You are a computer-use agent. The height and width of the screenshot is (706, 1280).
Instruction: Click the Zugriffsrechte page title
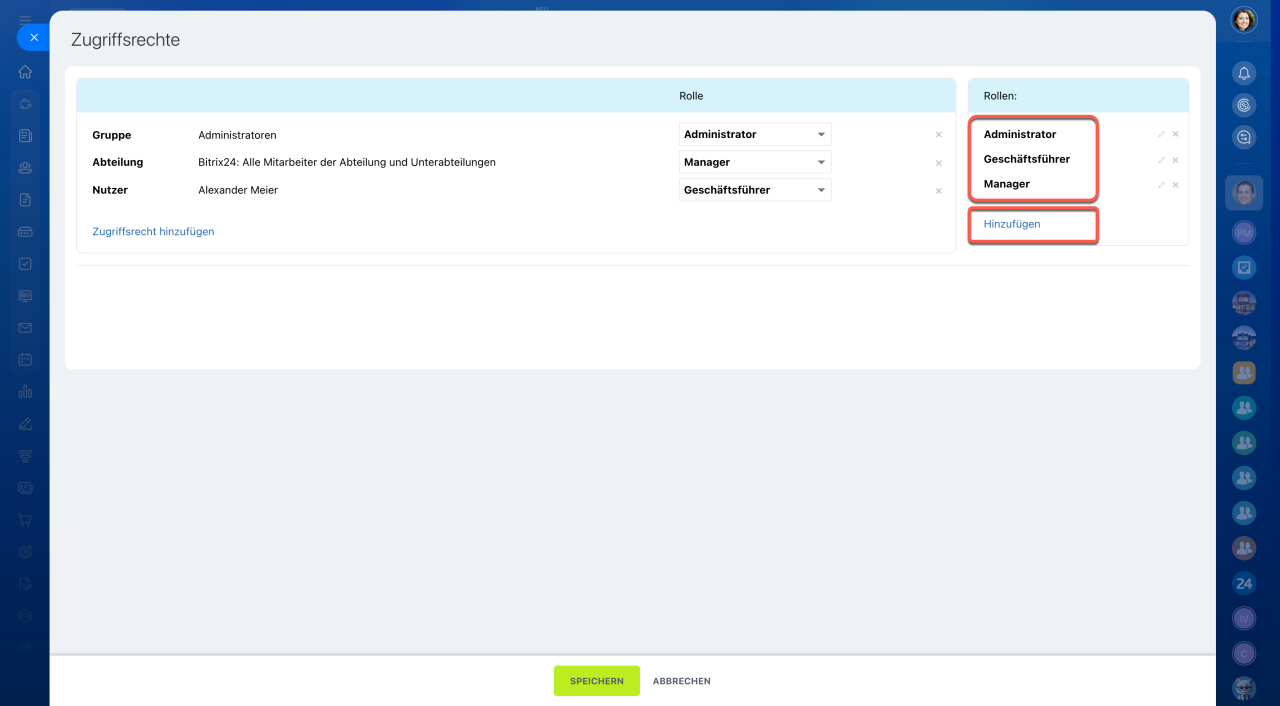click(125, 40)
